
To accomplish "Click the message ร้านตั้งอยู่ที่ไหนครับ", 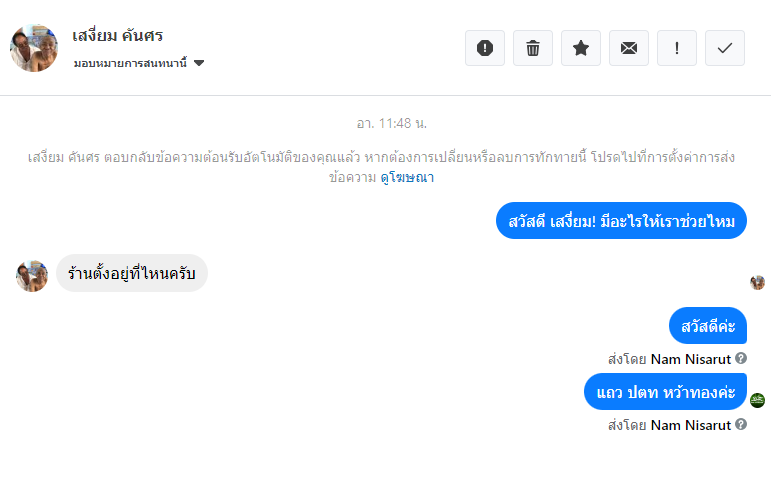I will click(x=131, y=273).
